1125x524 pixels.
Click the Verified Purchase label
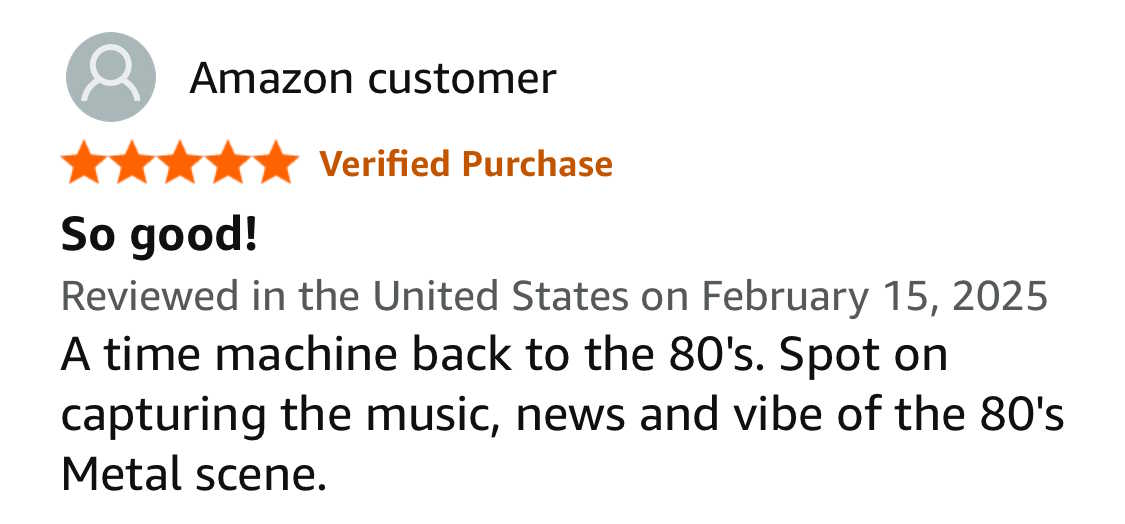(466, 164)
